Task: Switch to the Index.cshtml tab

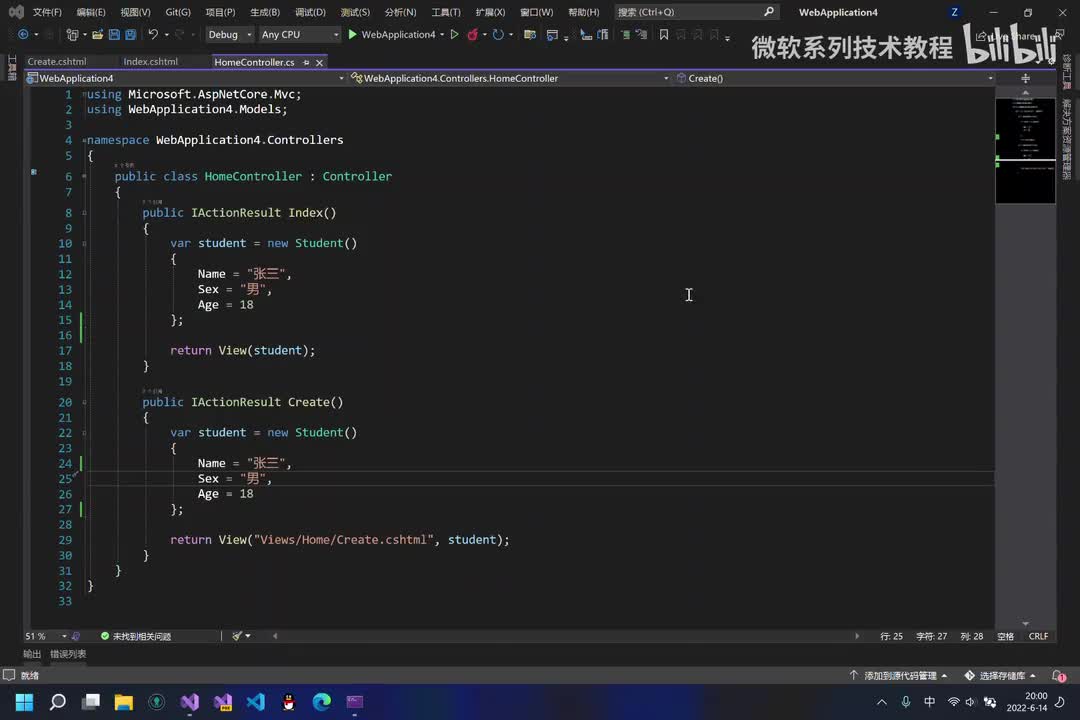Action: pos(151,61)
